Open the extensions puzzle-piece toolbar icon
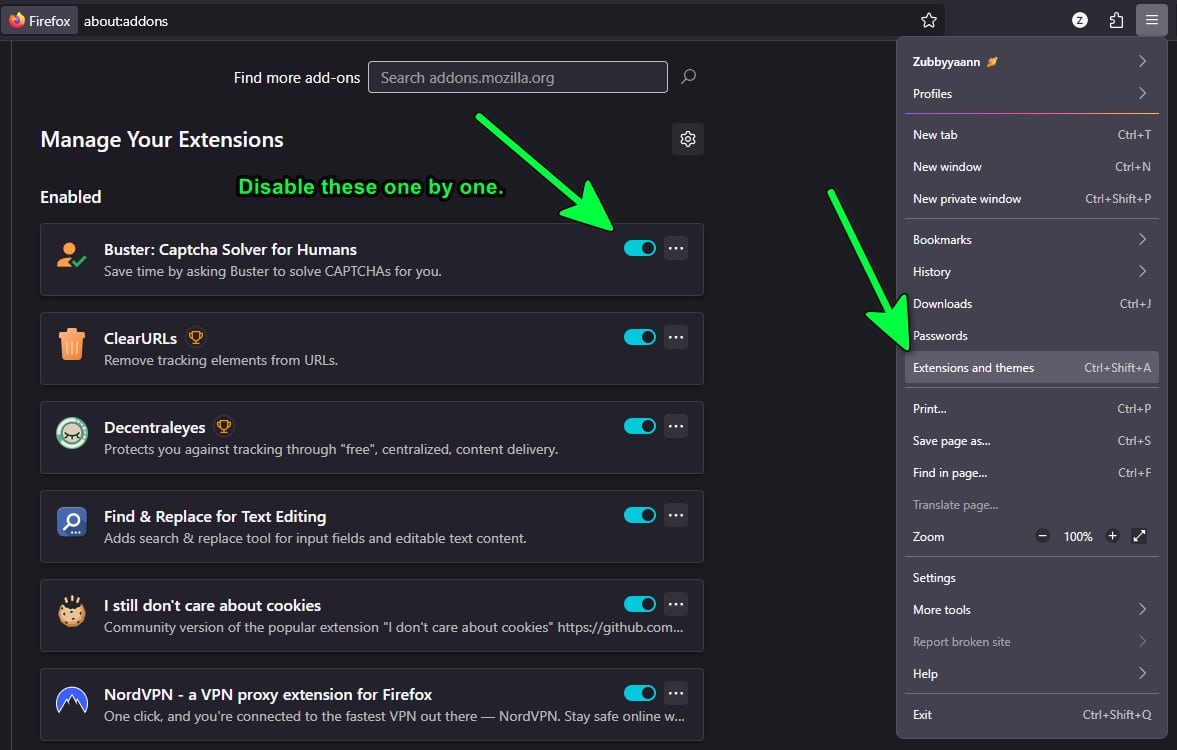The width and height of the screenshot is (1177, 750). (x=1116, y=20)
